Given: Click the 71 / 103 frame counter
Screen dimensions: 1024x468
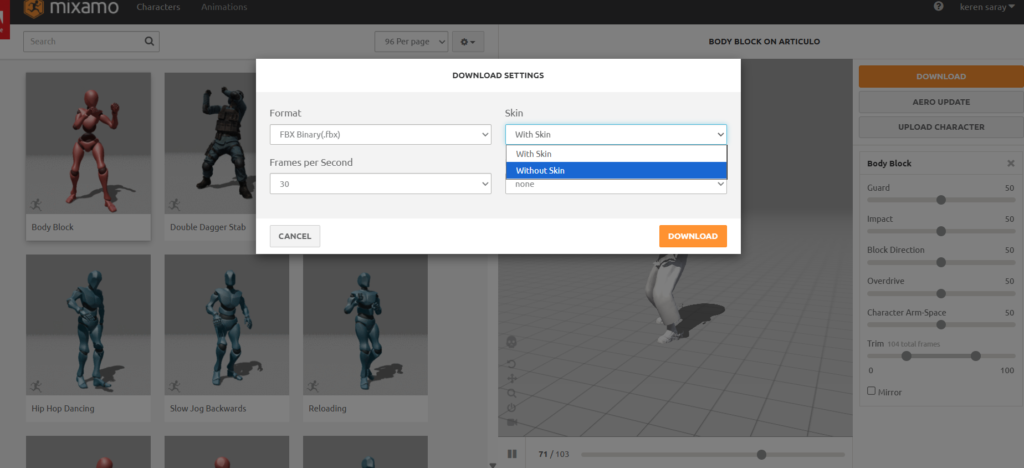Looking at the screenshot, I should click(554, 454).
